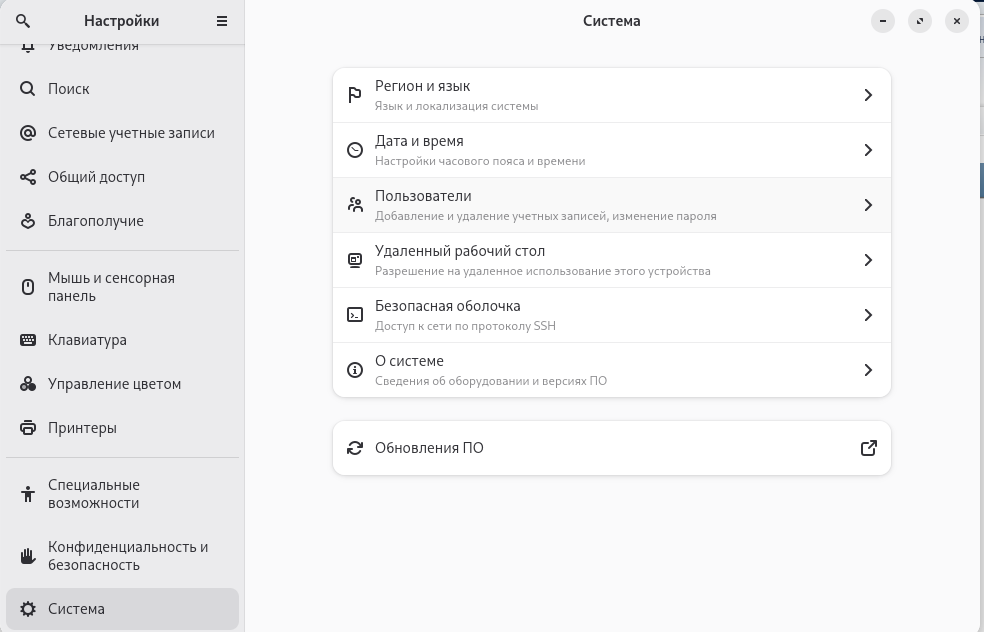Click the clock icon for Дата и время
The width and height of the screenshot is (984, 632).
355,150
